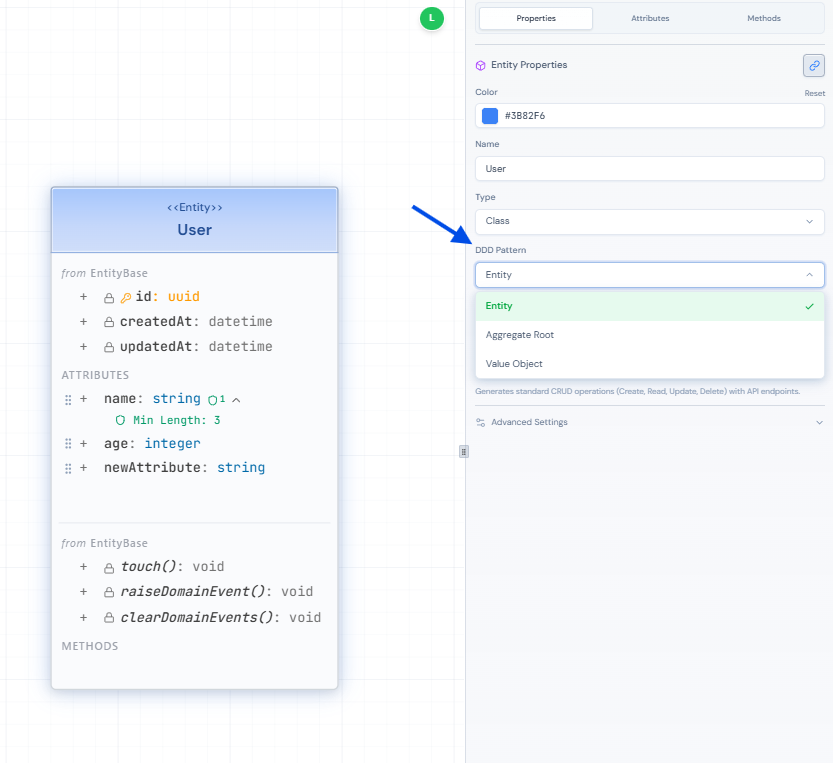Reset the entity color

(x=815, y=93)
